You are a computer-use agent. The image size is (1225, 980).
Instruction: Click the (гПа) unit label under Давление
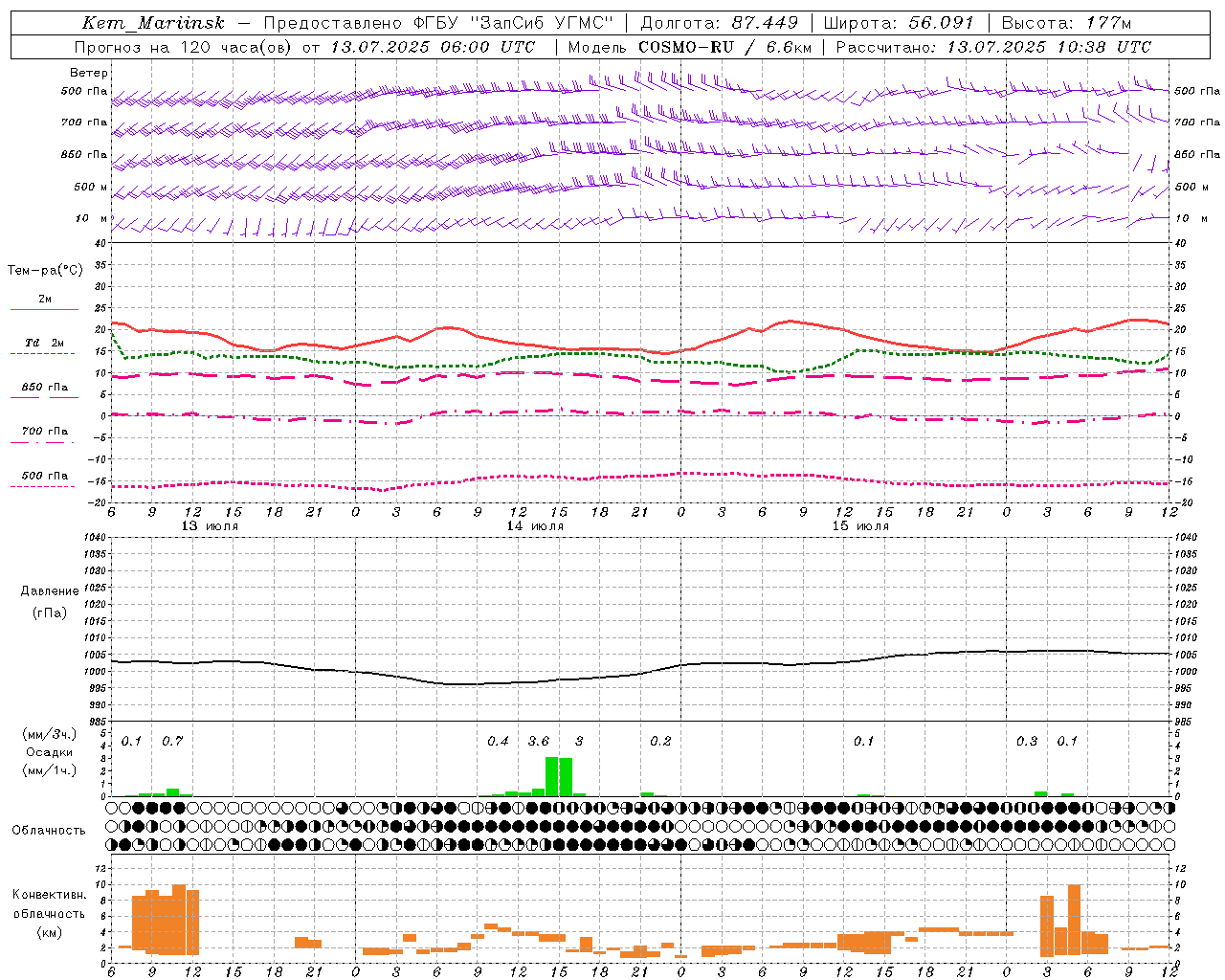tap(49, 612)
